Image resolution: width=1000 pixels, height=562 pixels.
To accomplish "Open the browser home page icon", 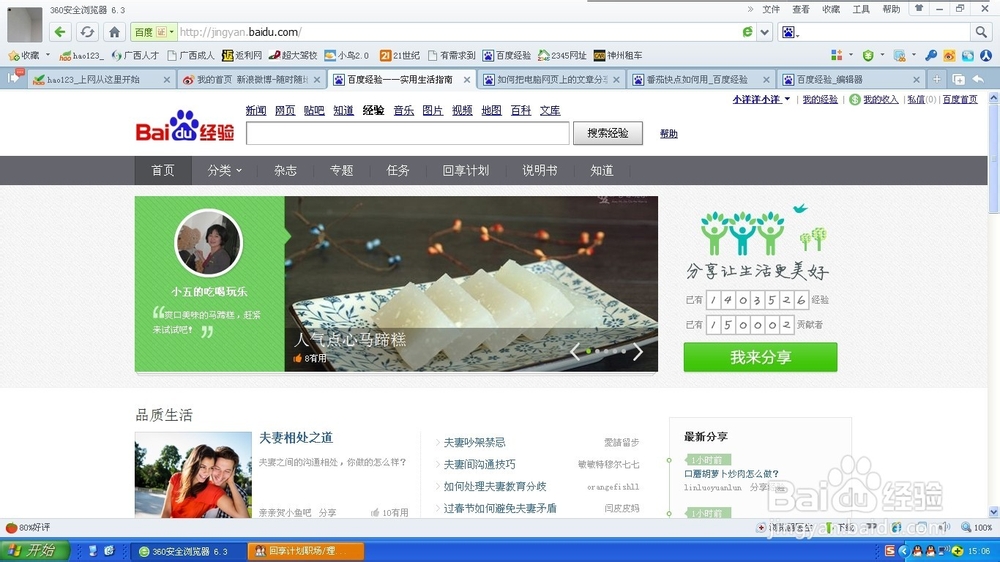I will (x=114, y=32).
